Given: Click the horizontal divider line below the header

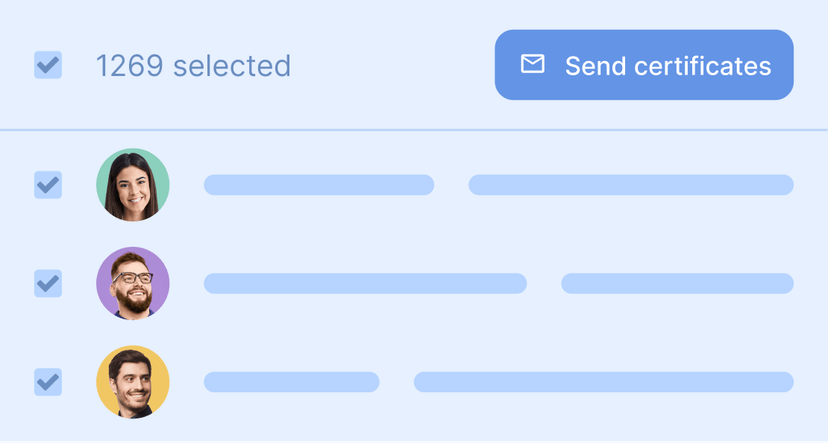Looking at the screenshot, I should [x=414, y=130].
